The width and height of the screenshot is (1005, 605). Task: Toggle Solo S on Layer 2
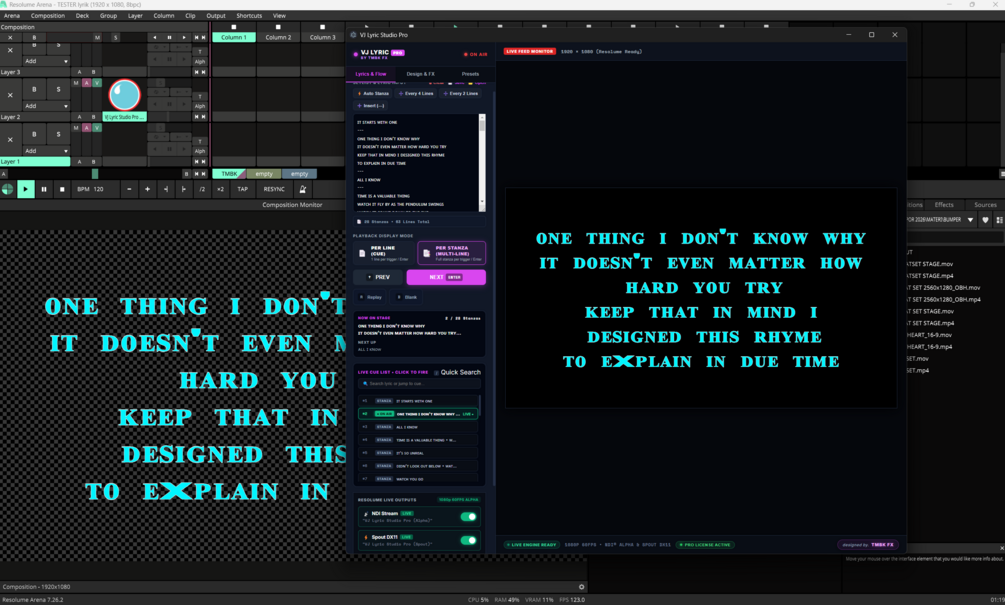pyautogui.click(x=58, y=89)
